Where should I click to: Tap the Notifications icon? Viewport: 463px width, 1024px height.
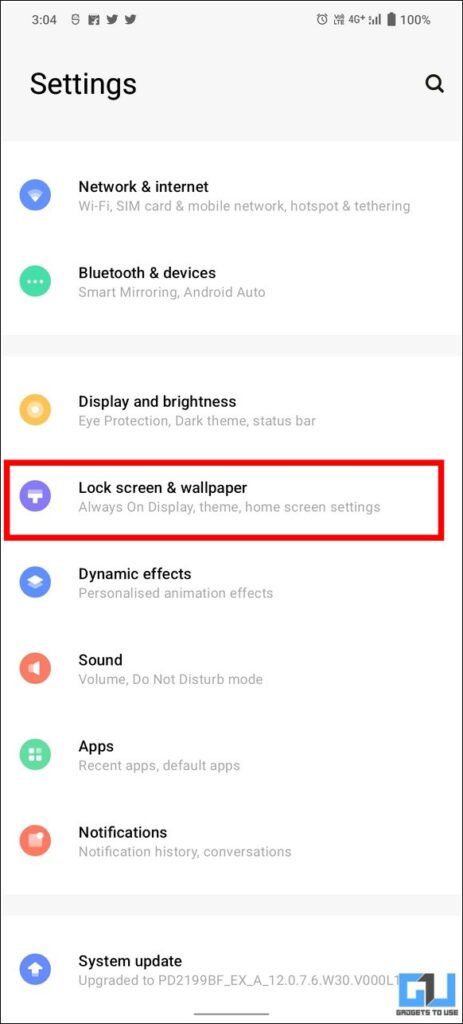click(x=35, y=840)
